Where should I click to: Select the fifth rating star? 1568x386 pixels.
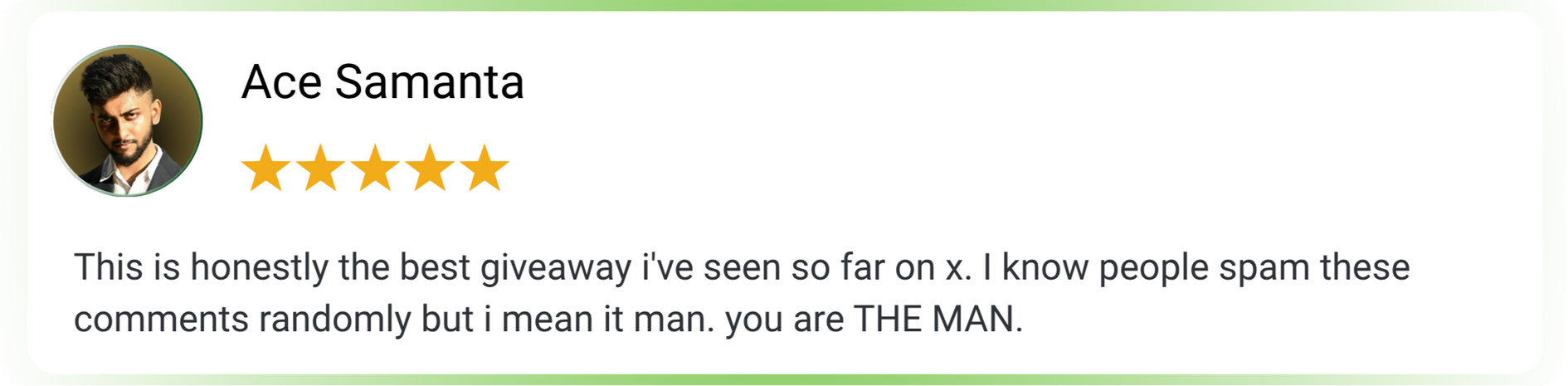485,169
